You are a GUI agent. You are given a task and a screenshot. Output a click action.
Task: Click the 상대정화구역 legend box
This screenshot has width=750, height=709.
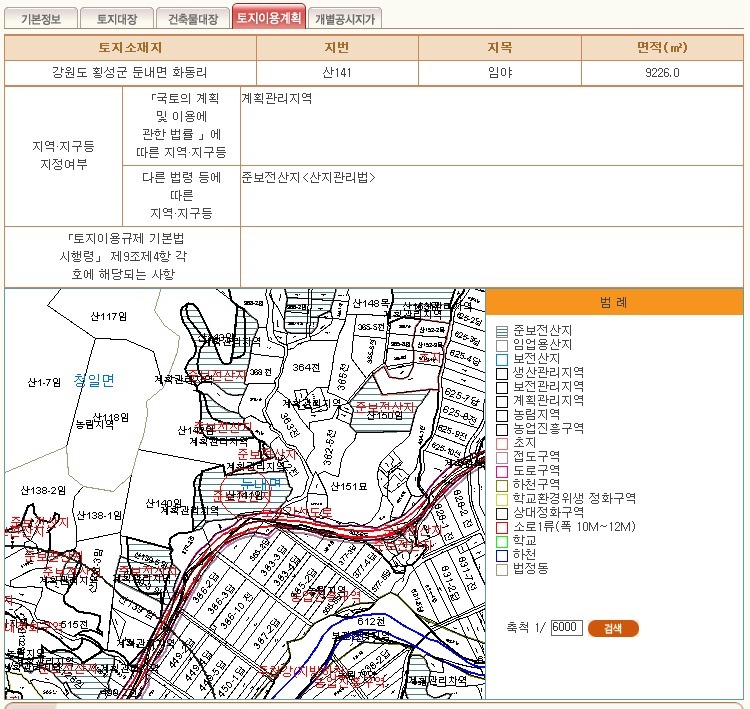[x=502, y=514]
